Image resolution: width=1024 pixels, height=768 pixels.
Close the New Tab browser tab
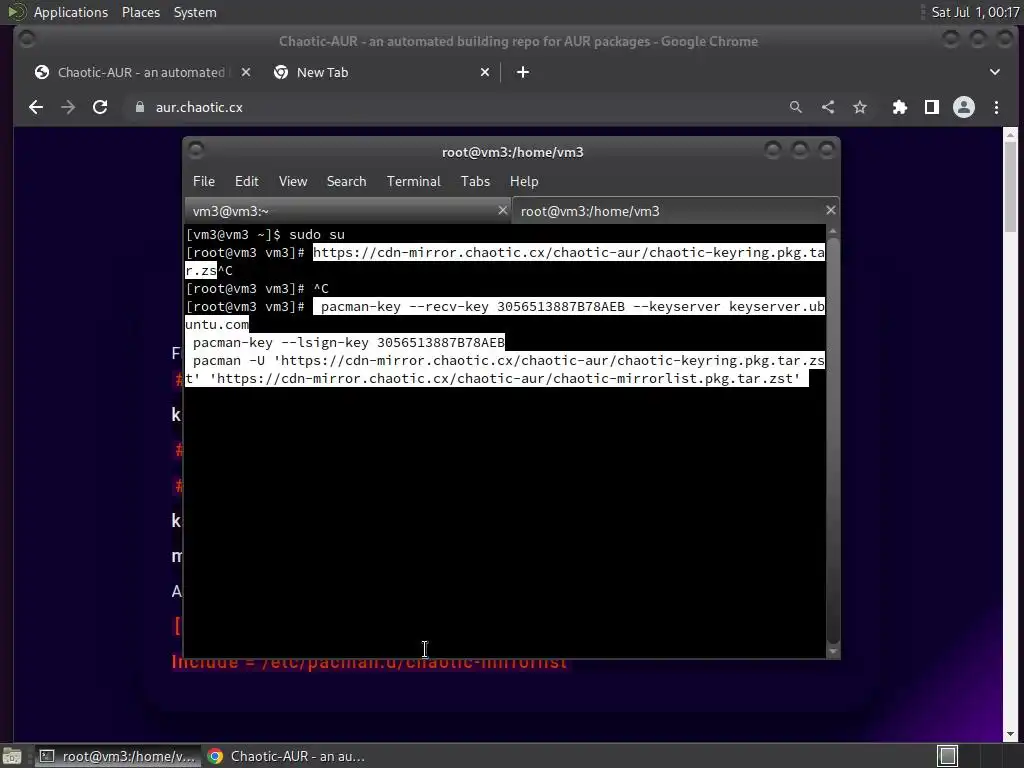click(x=485, y=72)
